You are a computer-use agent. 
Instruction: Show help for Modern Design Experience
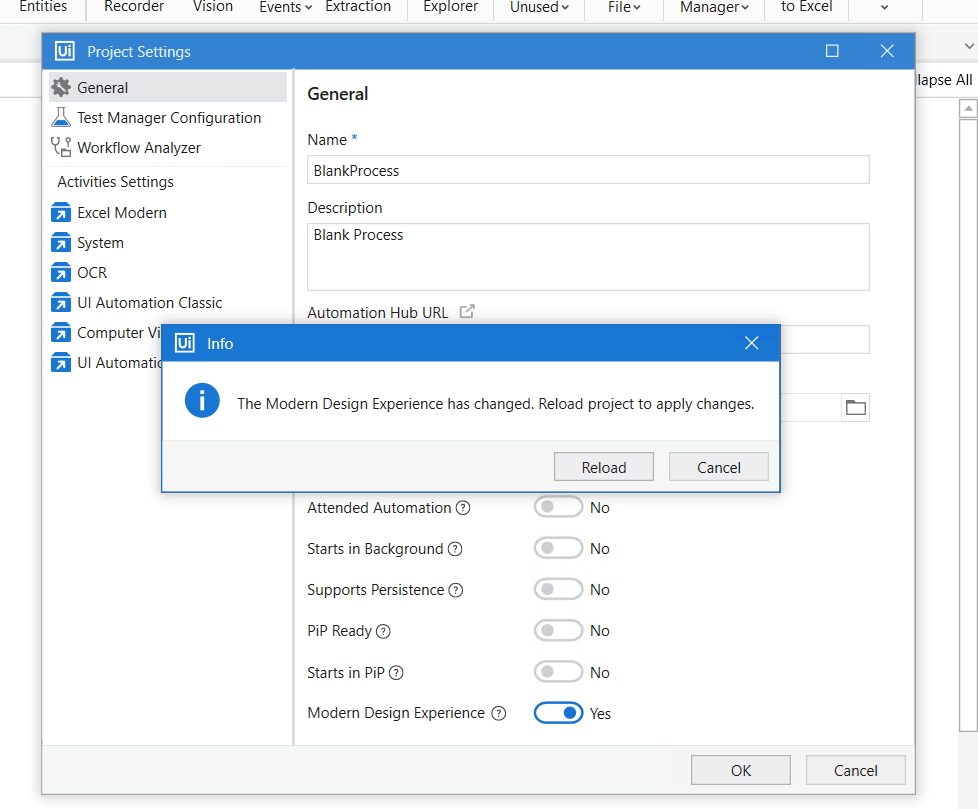[498, 713]
